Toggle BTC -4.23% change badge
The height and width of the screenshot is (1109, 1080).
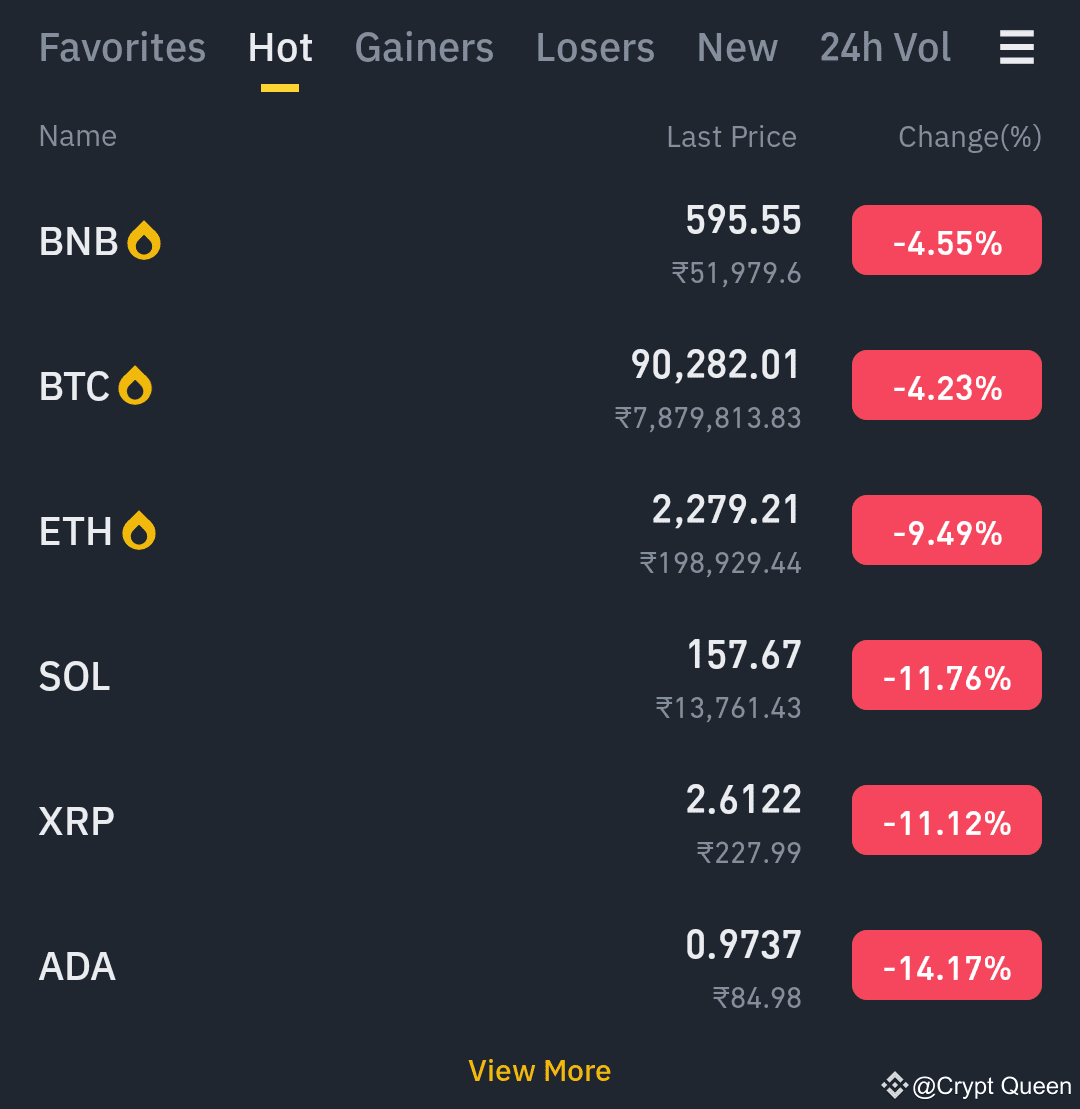(946, 385)
